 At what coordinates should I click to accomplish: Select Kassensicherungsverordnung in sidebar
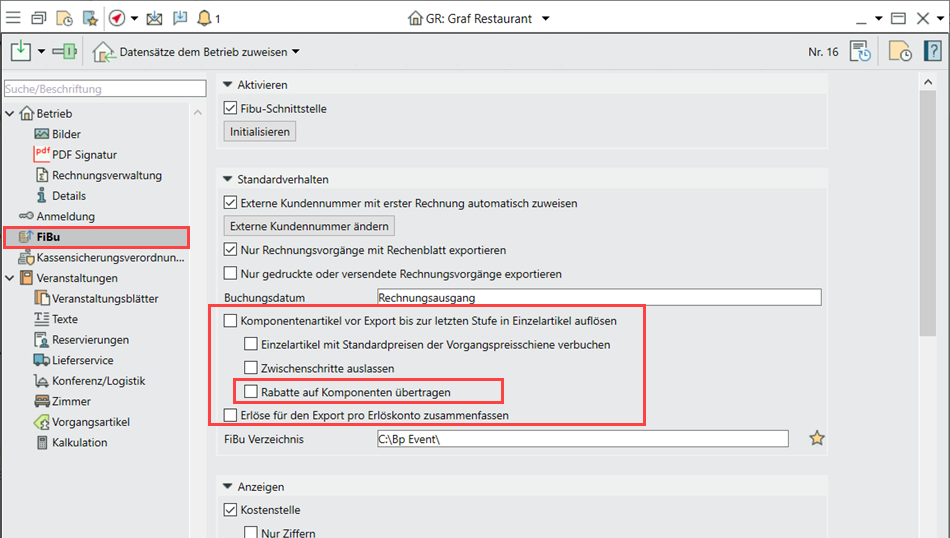pyautogui.click(x=110, y=257)
